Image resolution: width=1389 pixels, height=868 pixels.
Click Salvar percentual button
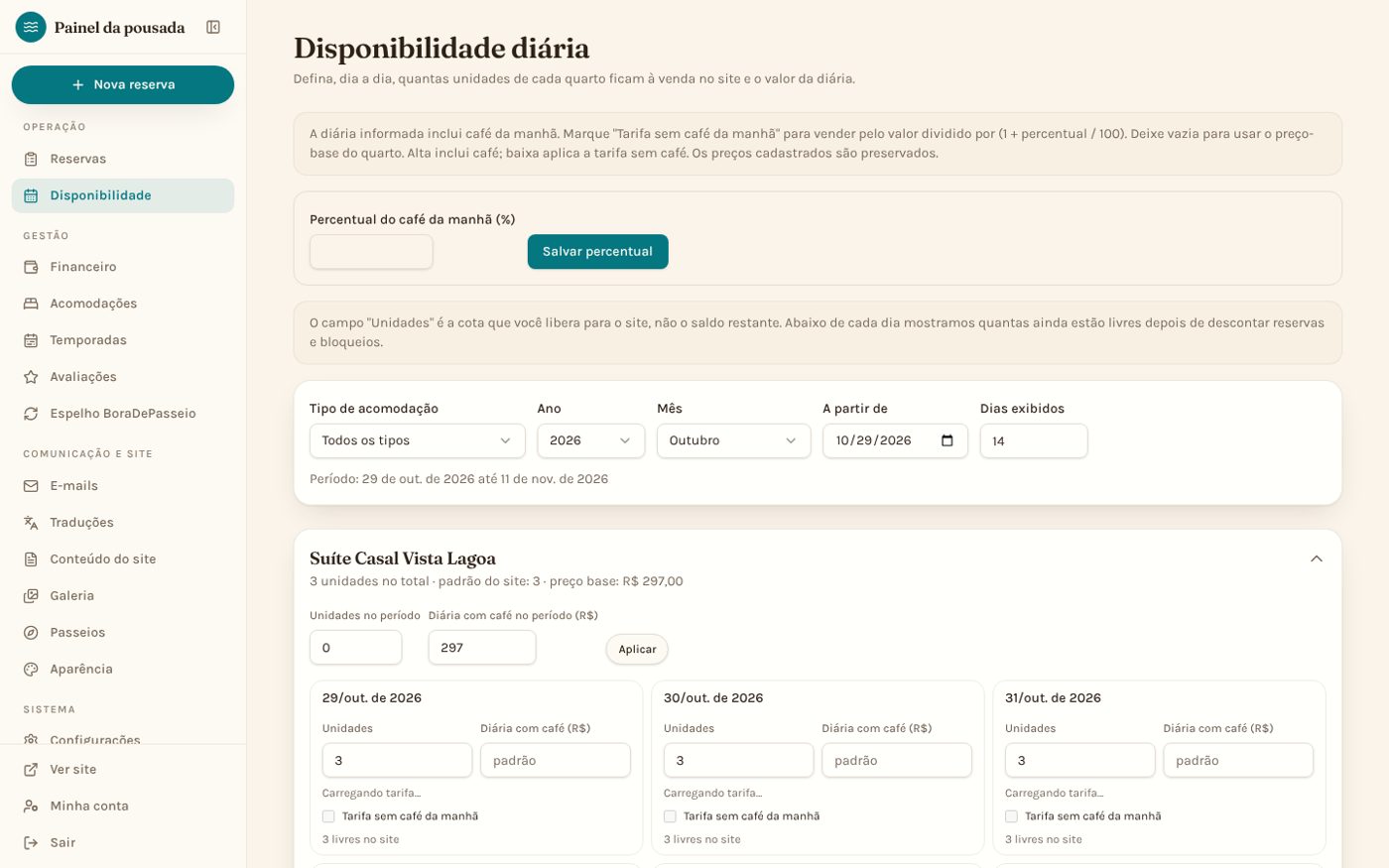point(598,252)
